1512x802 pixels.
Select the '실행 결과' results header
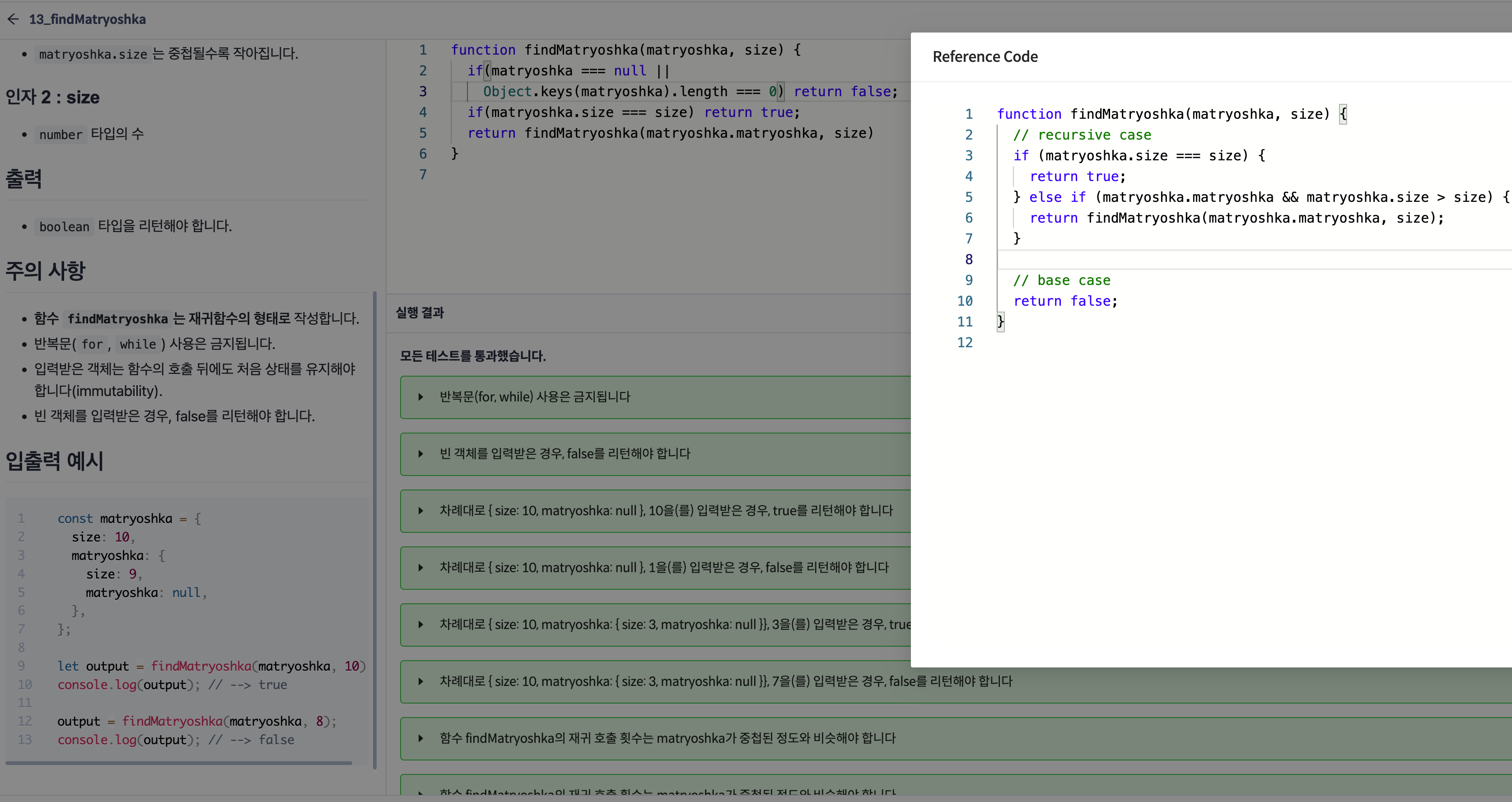click(x=420, y=312)
